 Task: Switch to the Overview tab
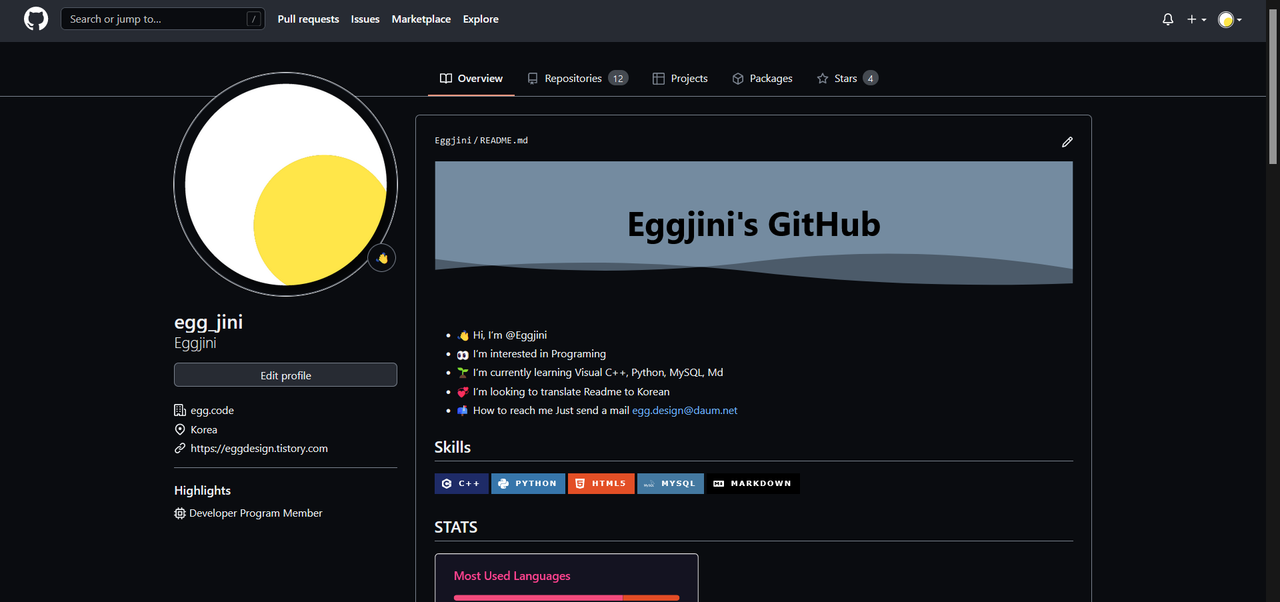coord(471,78)
